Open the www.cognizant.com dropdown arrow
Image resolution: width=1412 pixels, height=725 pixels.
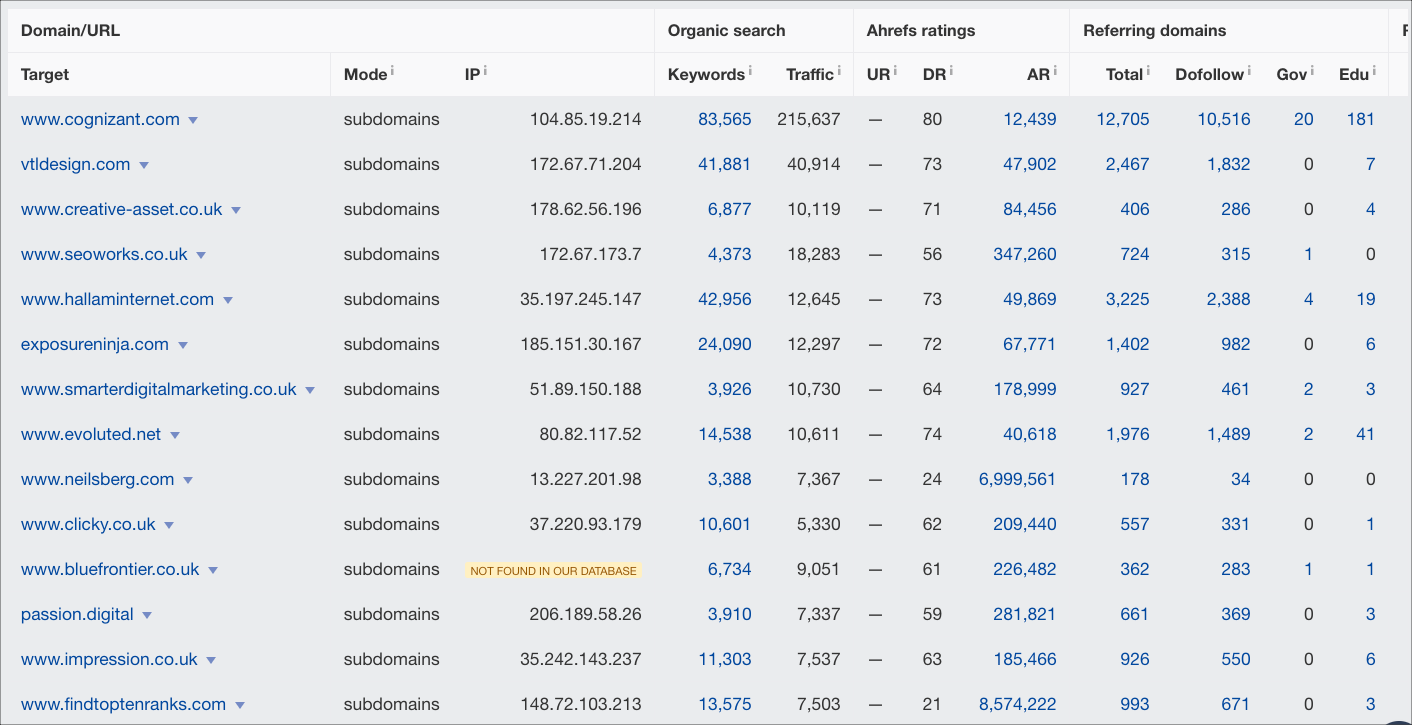193,120
